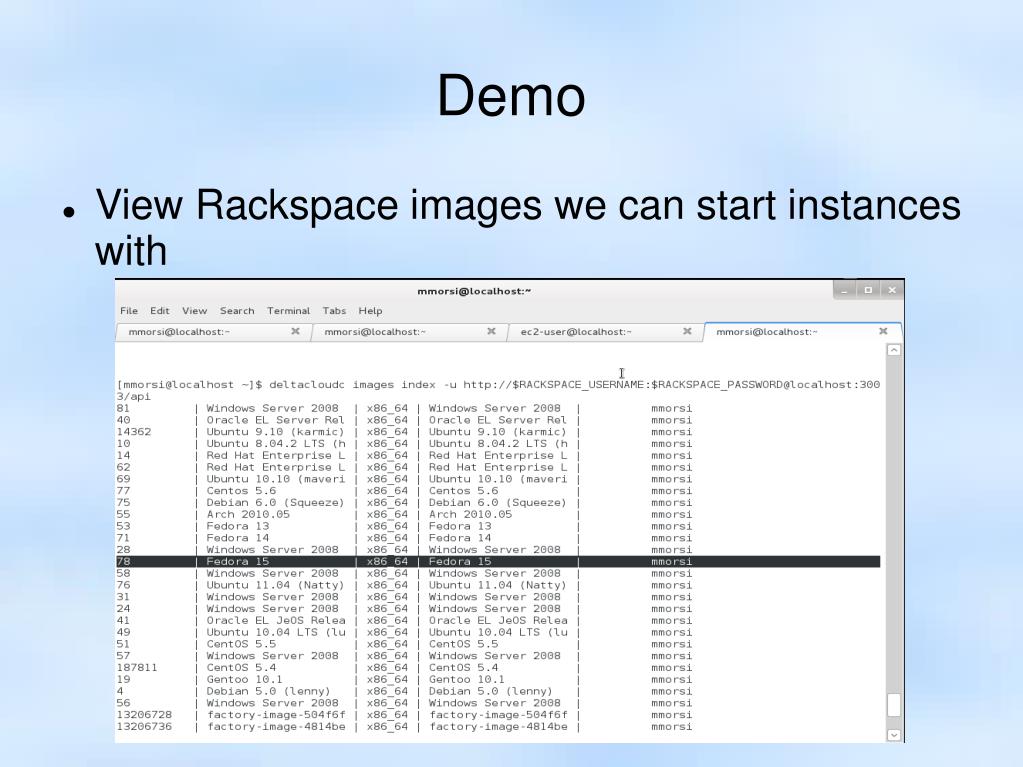This screenshot has width=1023, height=767.
Task: Click image ID 58 in the list
Action: (x=123, y=573)
